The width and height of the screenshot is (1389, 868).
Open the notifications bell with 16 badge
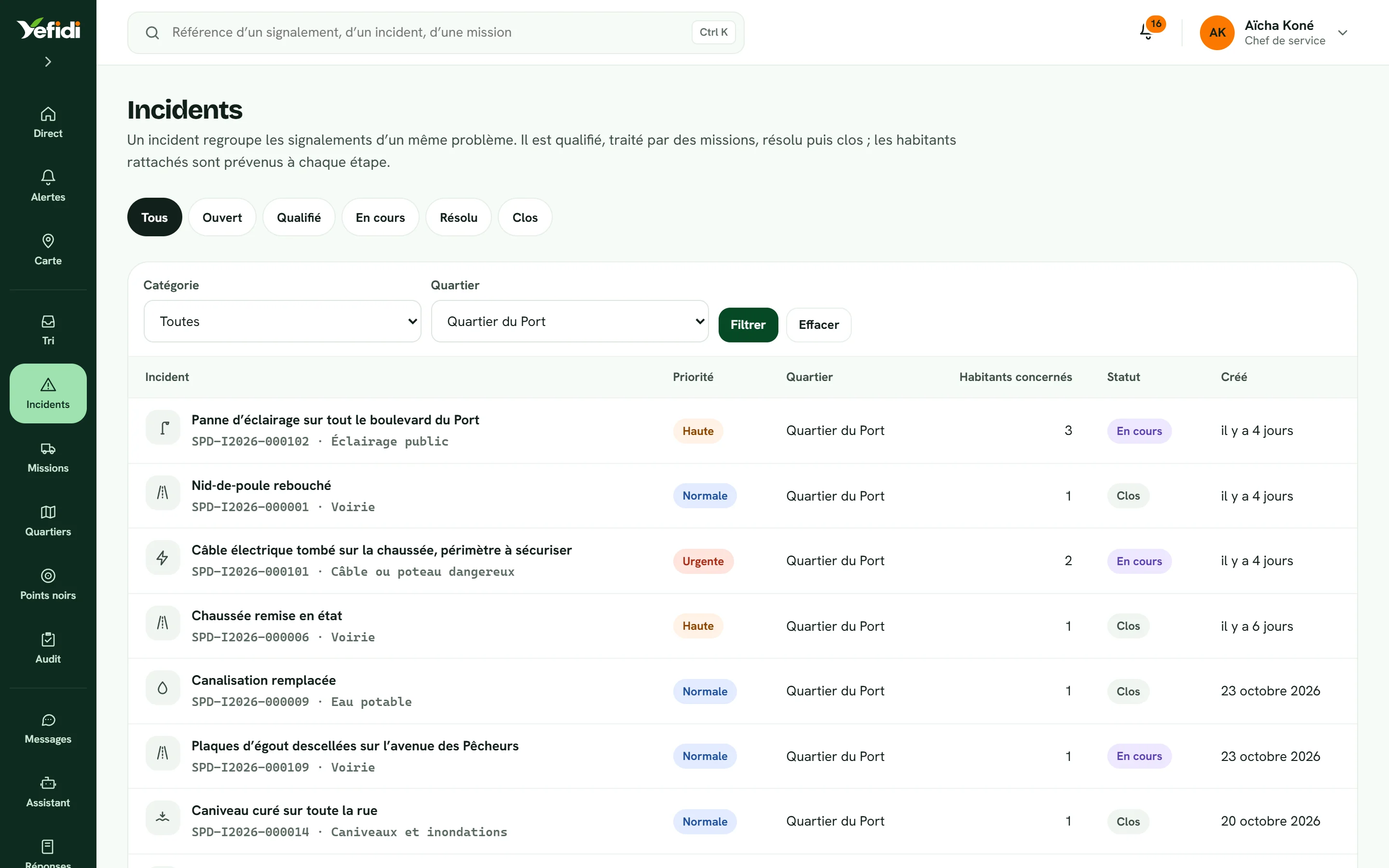coord(1148,31)
